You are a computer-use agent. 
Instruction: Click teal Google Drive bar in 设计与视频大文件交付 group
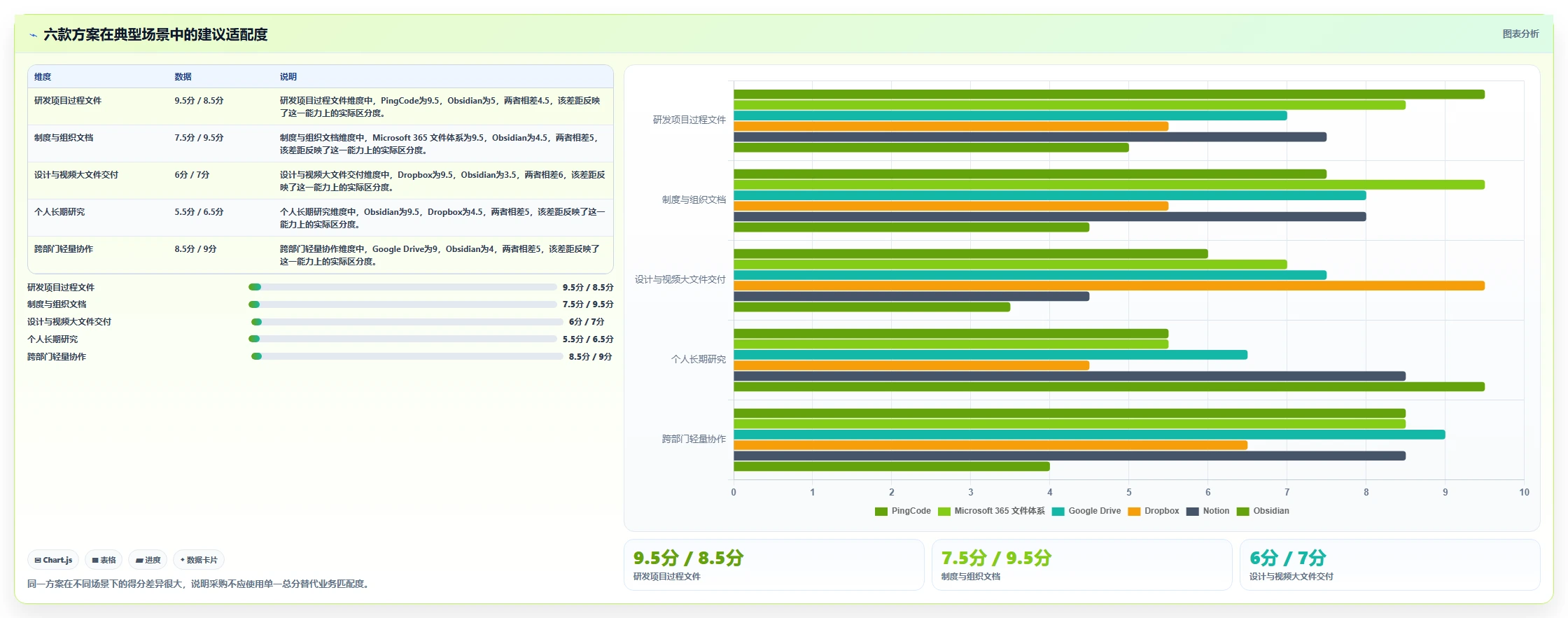[1030, 275]
